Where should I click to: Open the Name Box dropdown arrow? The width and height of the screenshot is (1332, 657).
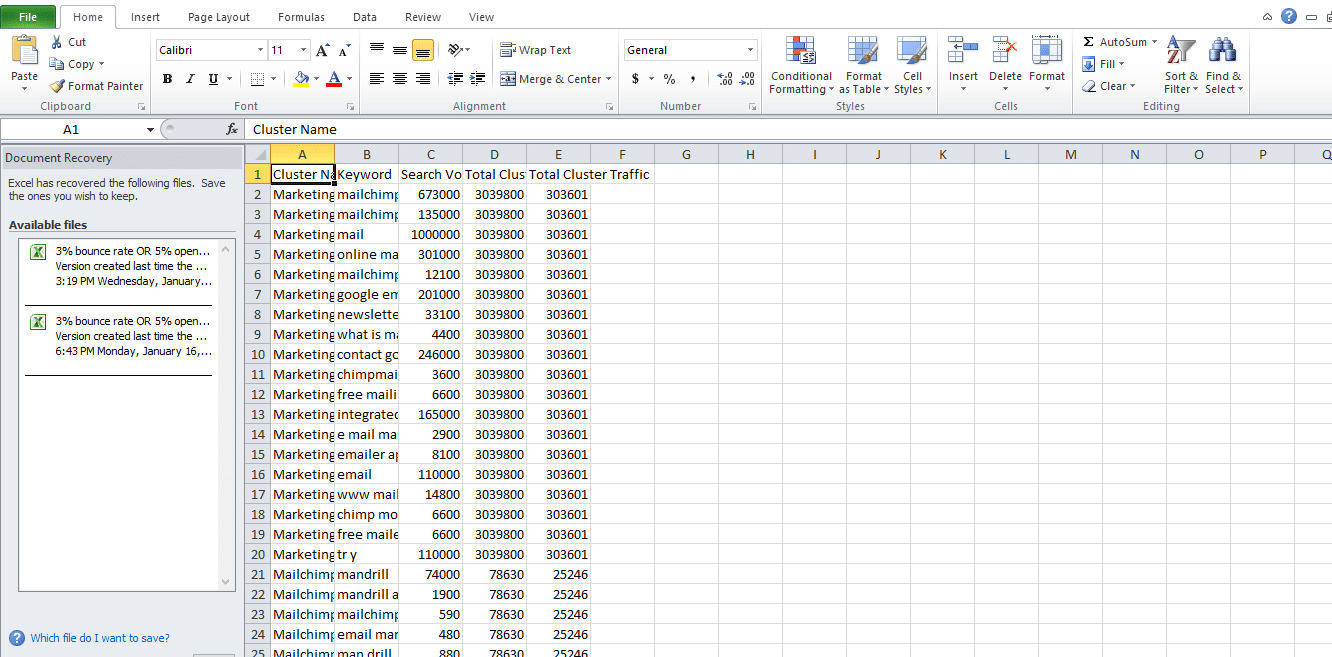coord(150,130)
